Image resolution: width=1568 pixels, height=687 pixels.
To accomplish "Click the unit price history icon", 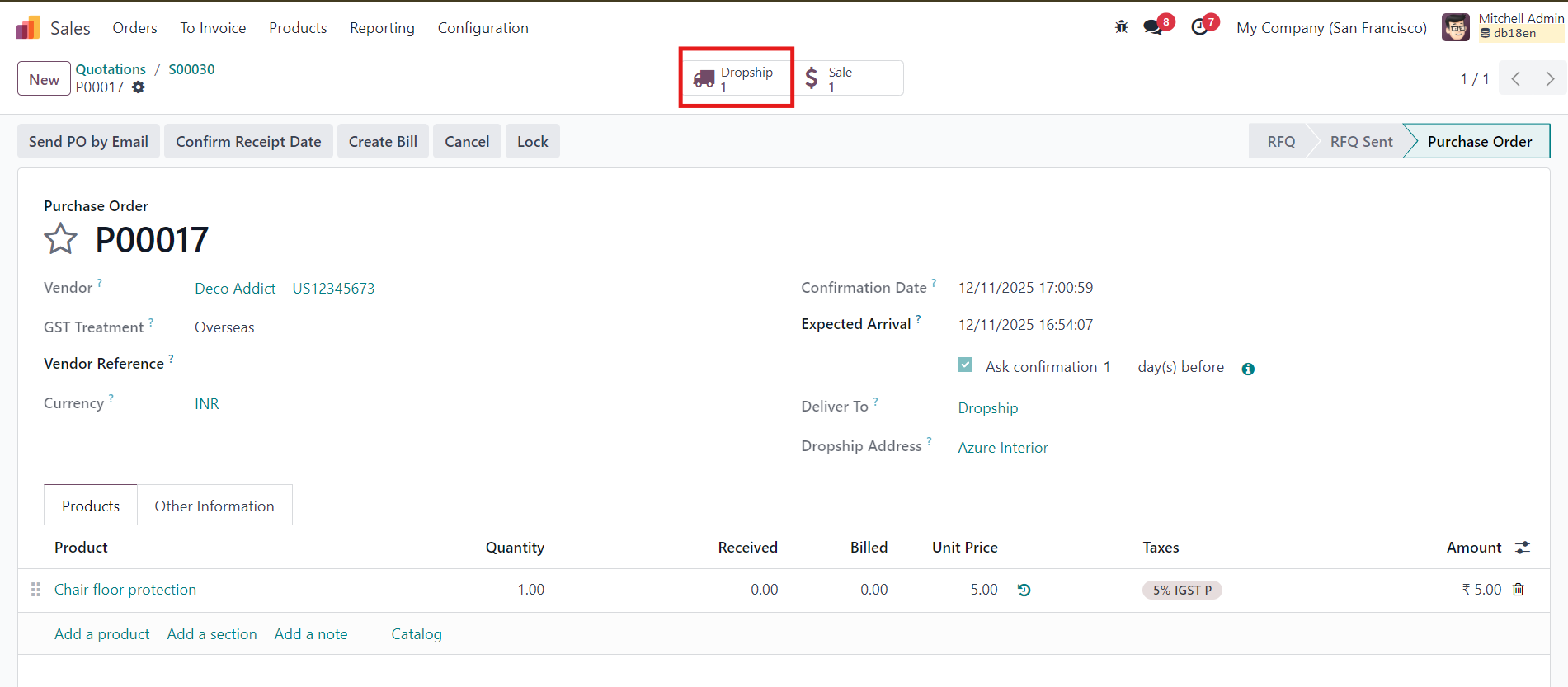I will click(1024, 590).
